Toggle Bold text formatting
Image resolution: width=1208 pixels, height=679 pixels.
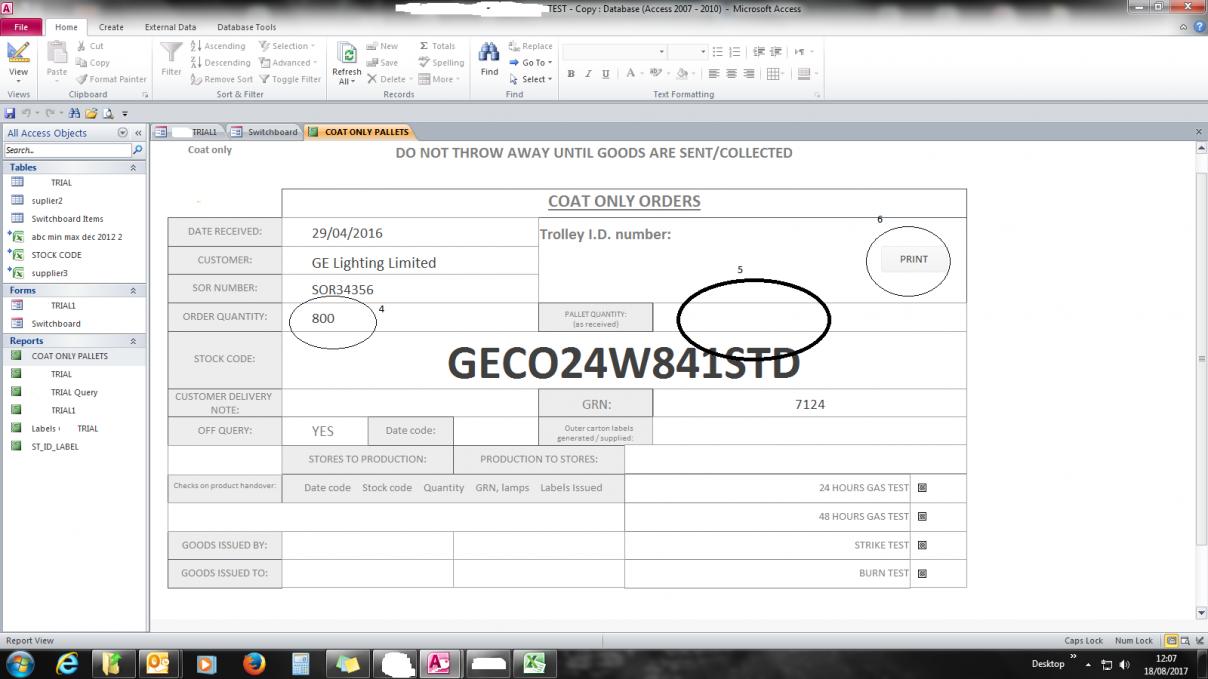click(x=571, y=74)
